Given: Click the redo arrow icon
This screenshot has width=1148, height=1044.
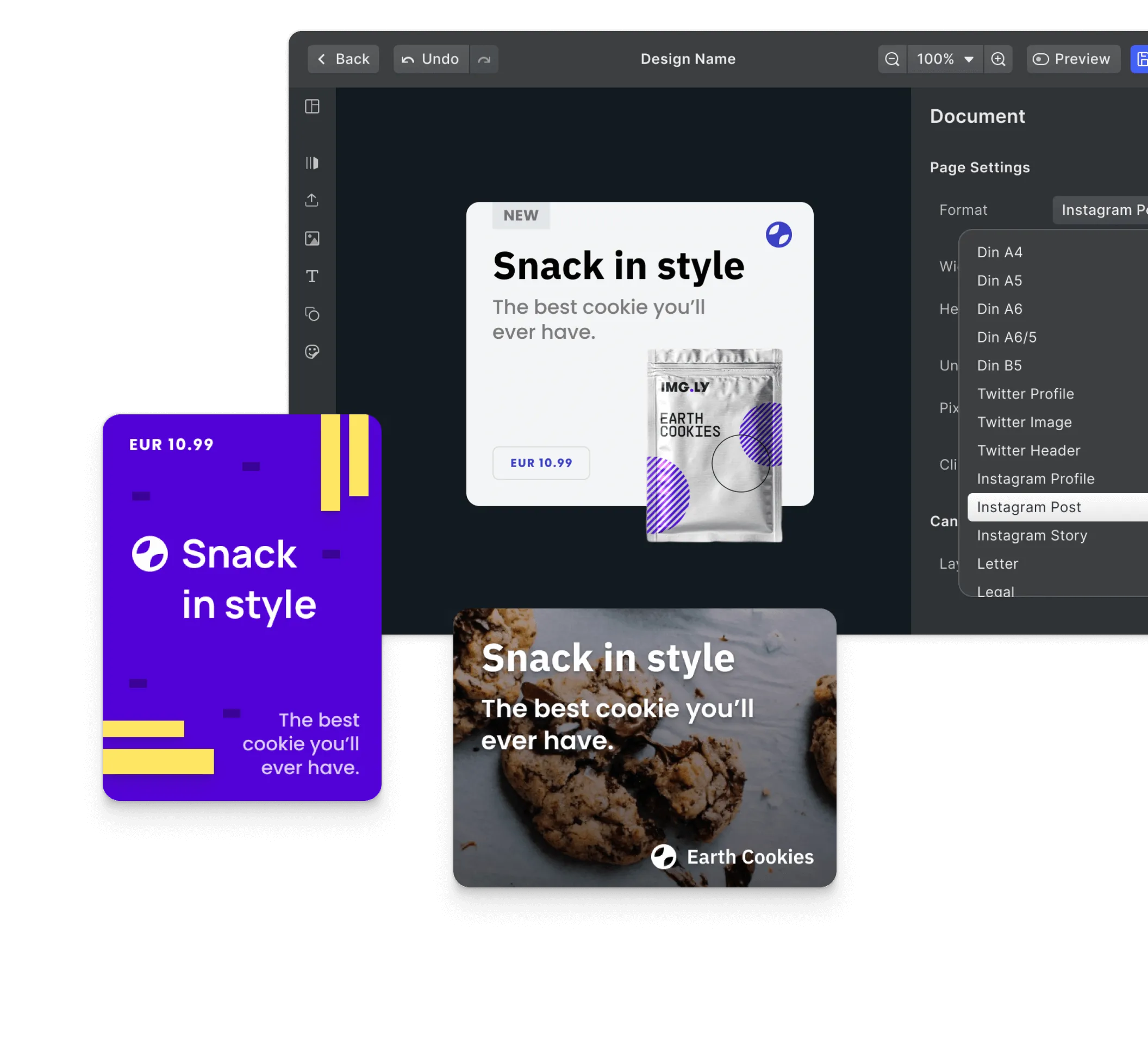Looking at the screenshot, I should (x=483, y=59).
